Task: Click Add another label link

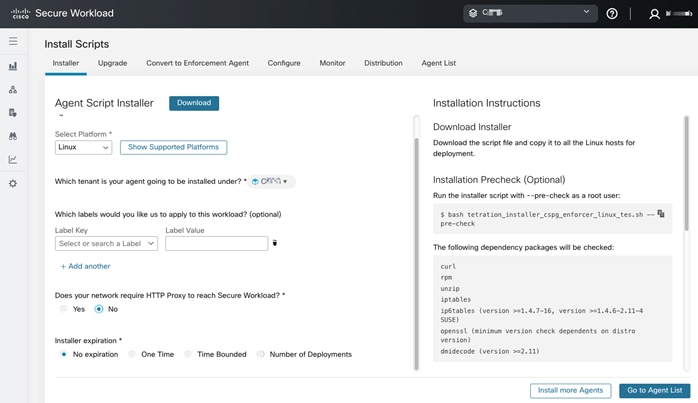Action: (x=85, y=266)
